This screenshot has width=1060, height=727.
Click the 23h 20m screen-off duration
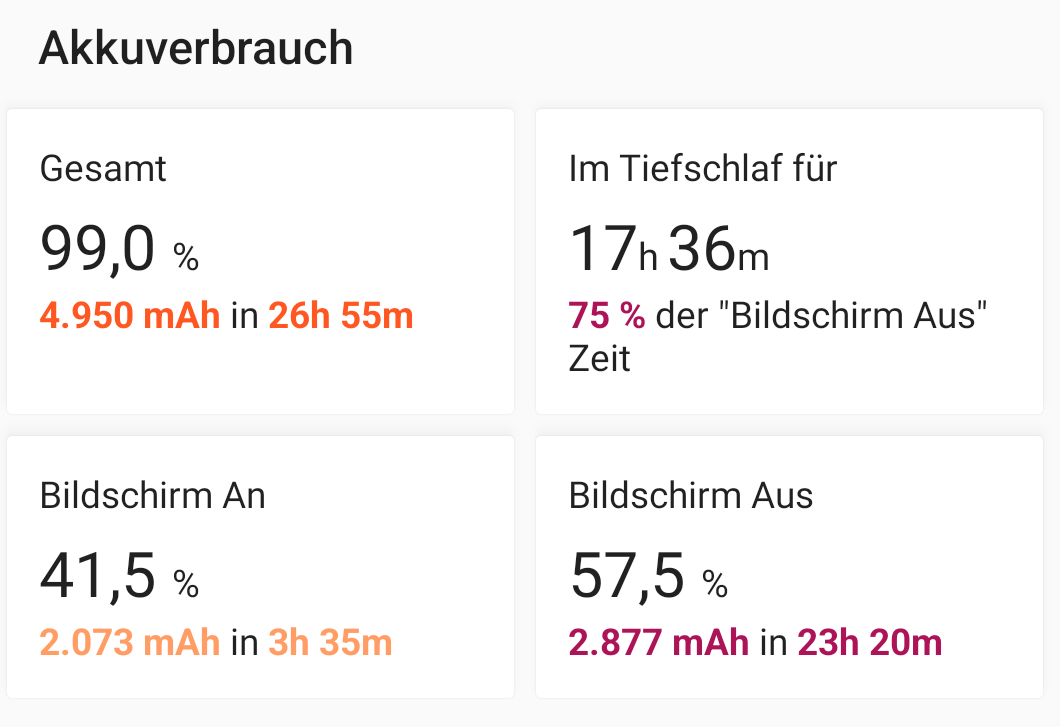click(869, 642)
